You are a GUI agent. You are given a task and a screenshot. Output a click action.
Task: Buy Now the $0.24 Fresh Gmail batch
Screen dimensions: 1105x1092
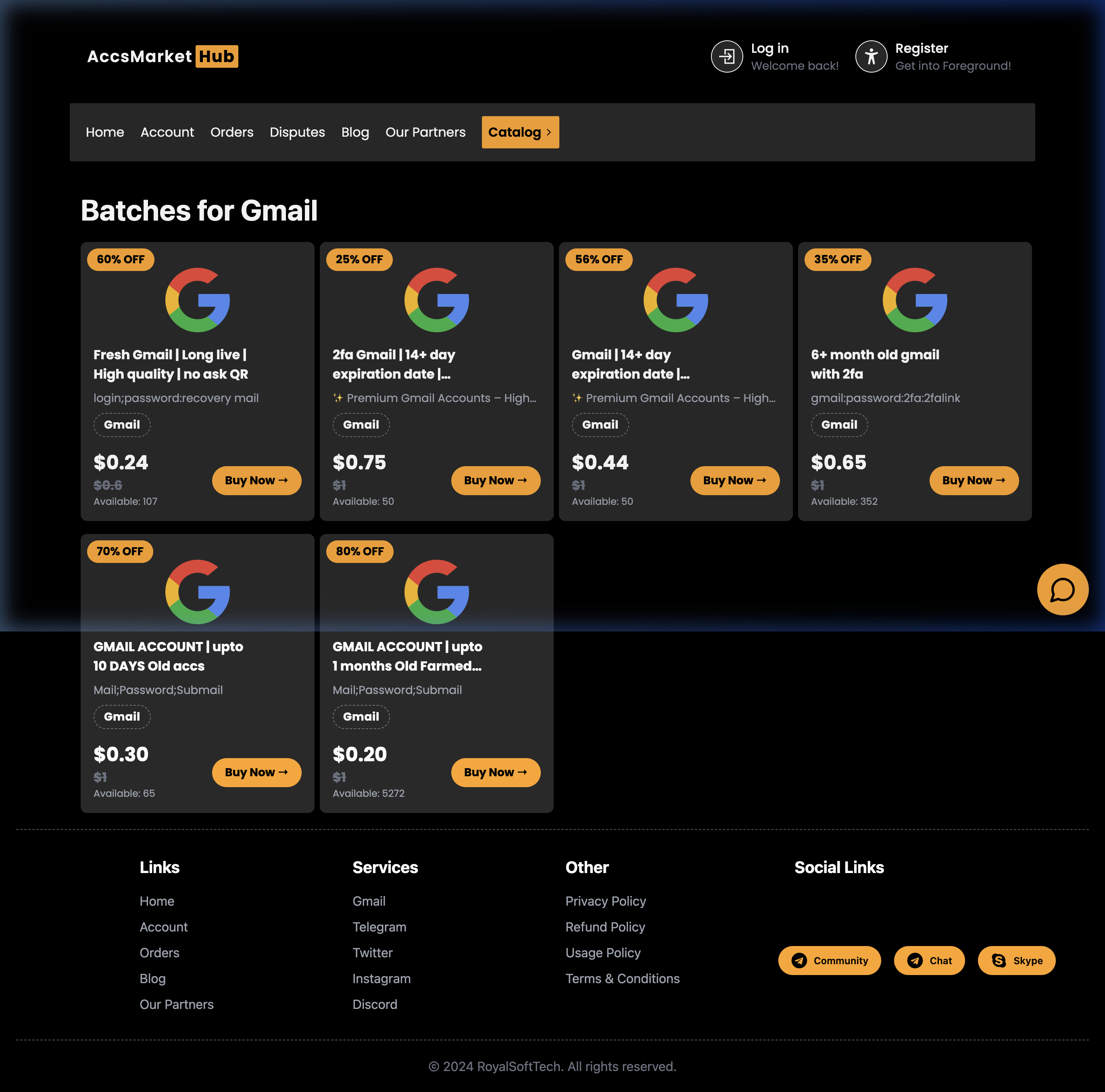[x=256, y=481]
